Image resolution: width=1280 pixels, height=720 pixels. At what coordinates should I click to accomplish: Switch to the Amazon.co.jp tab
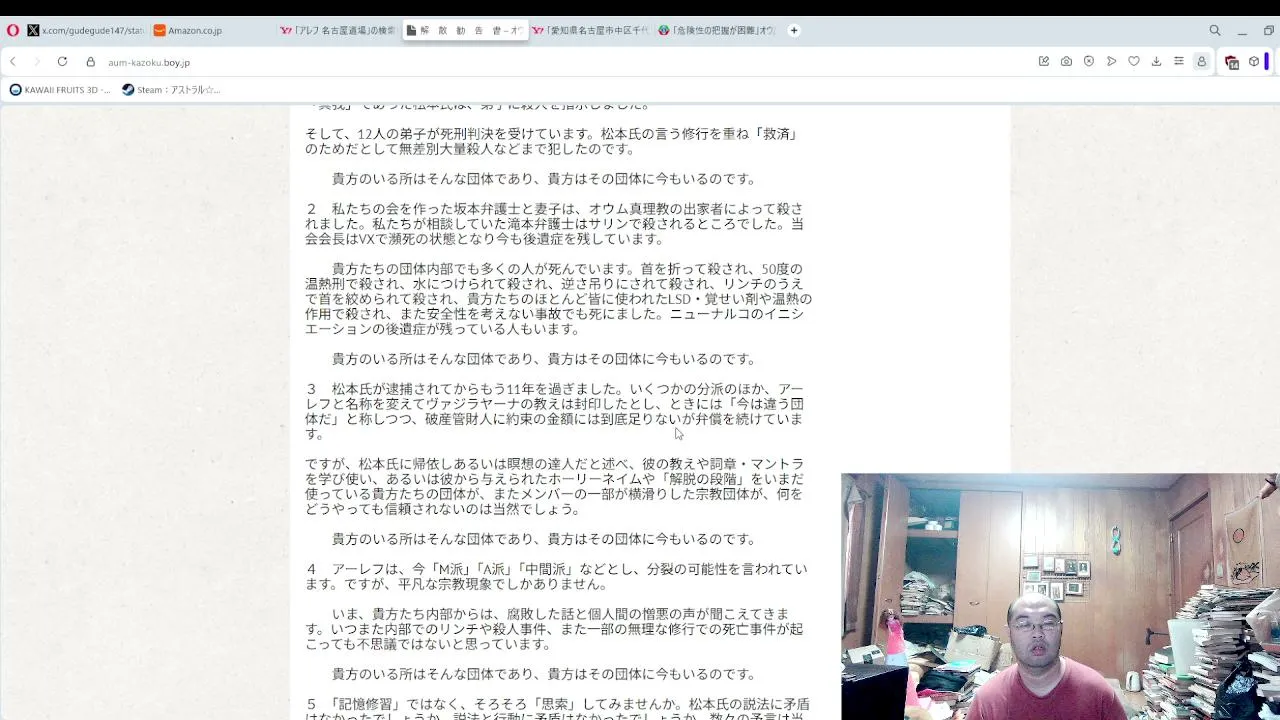click(x=212, y=31)
